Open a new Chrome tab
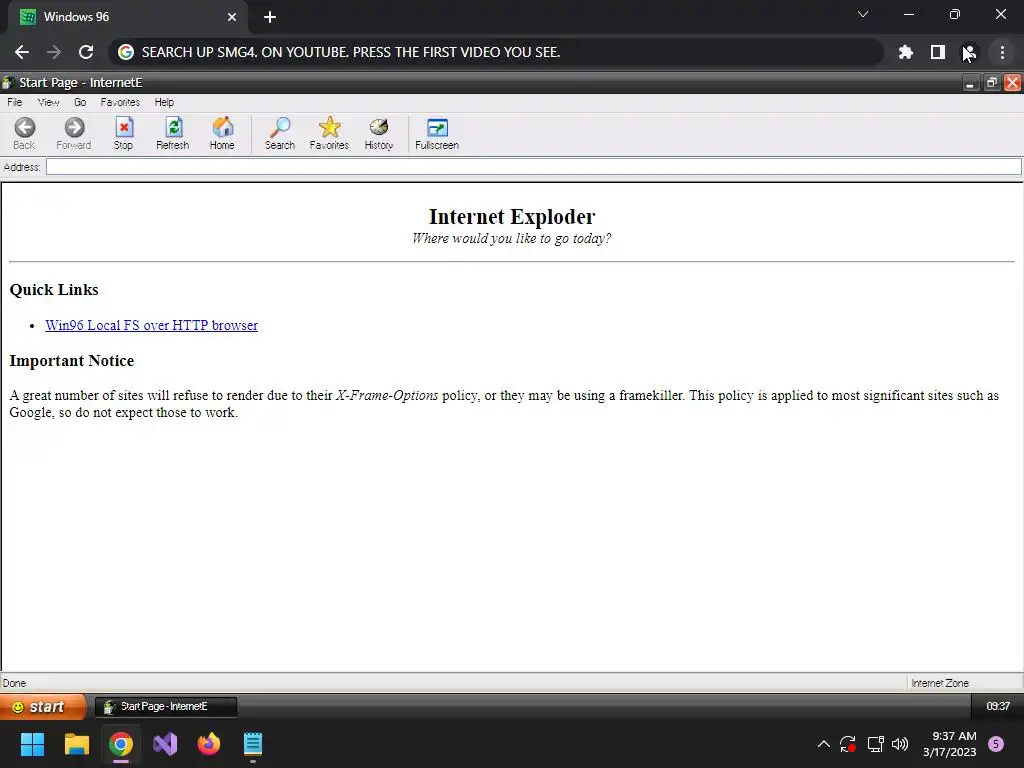 (270, 17)
